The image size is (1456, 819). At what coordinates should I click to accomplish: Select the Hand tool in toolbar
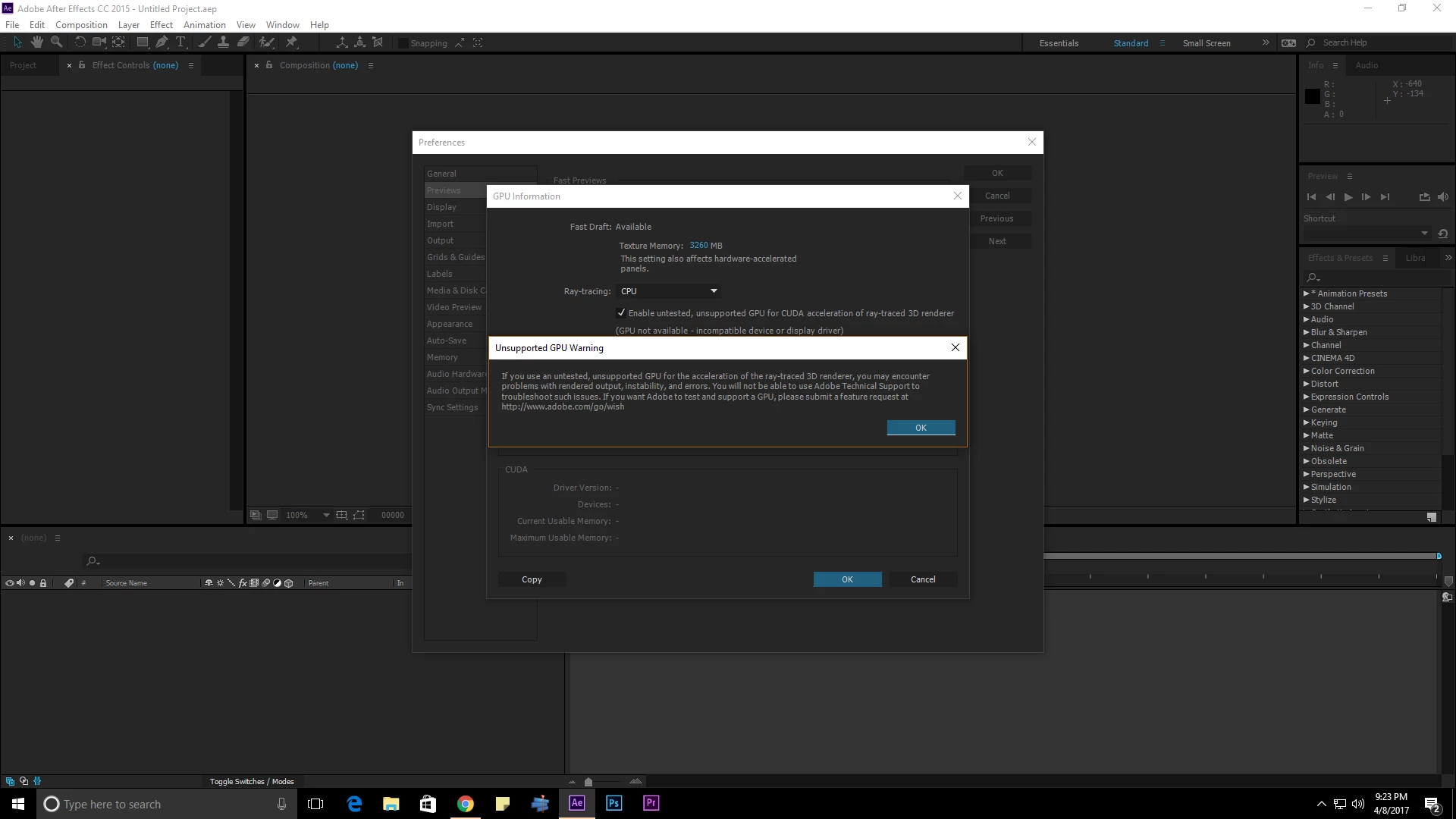click(x=36, y=42)
